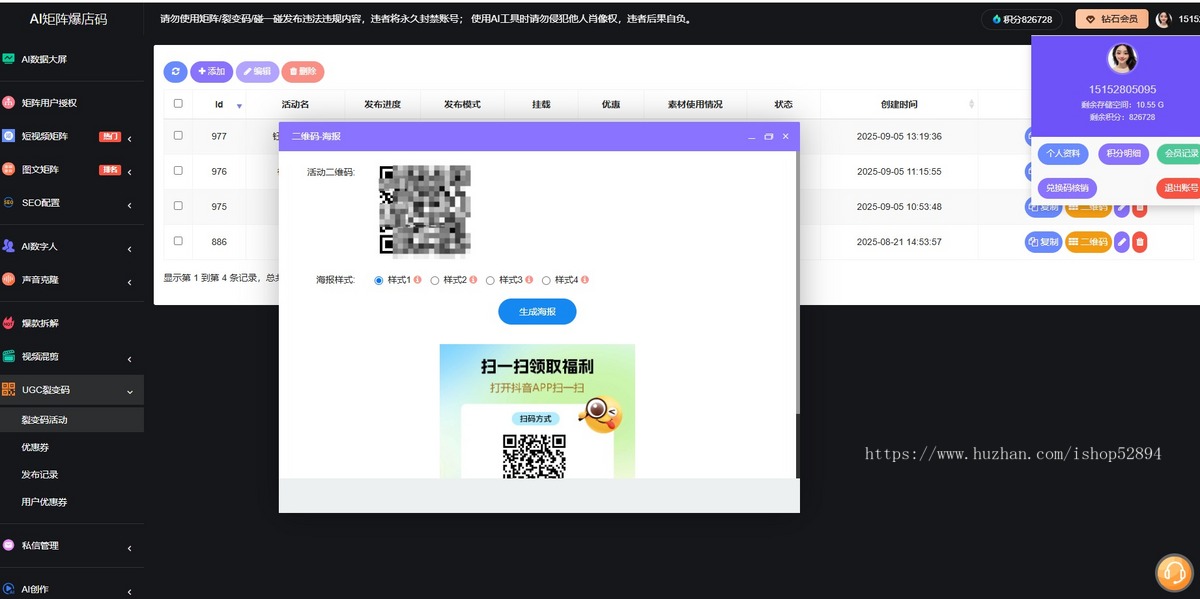Image resolution: width=1200 pixels, height=599 pixels.
Task: Click the SEO配置 sidebar icon
Action: [x=9, y=202]
